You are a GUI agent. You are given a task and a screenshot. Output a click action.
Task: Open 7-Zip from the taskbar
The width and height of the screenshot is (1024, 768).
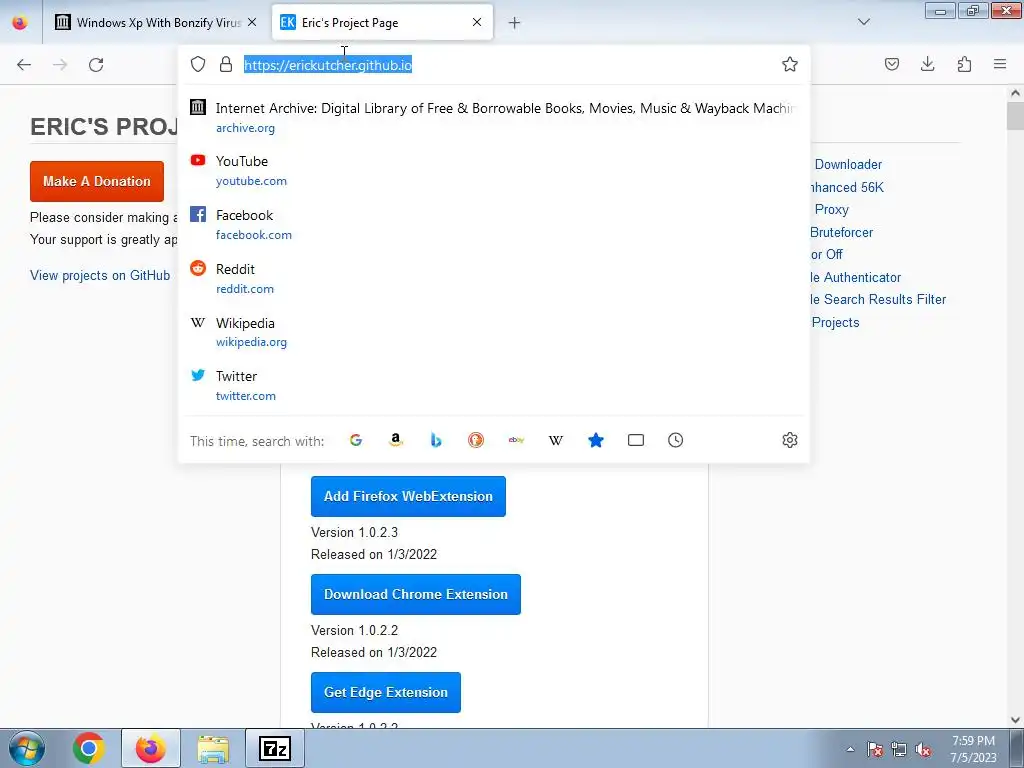275,748
